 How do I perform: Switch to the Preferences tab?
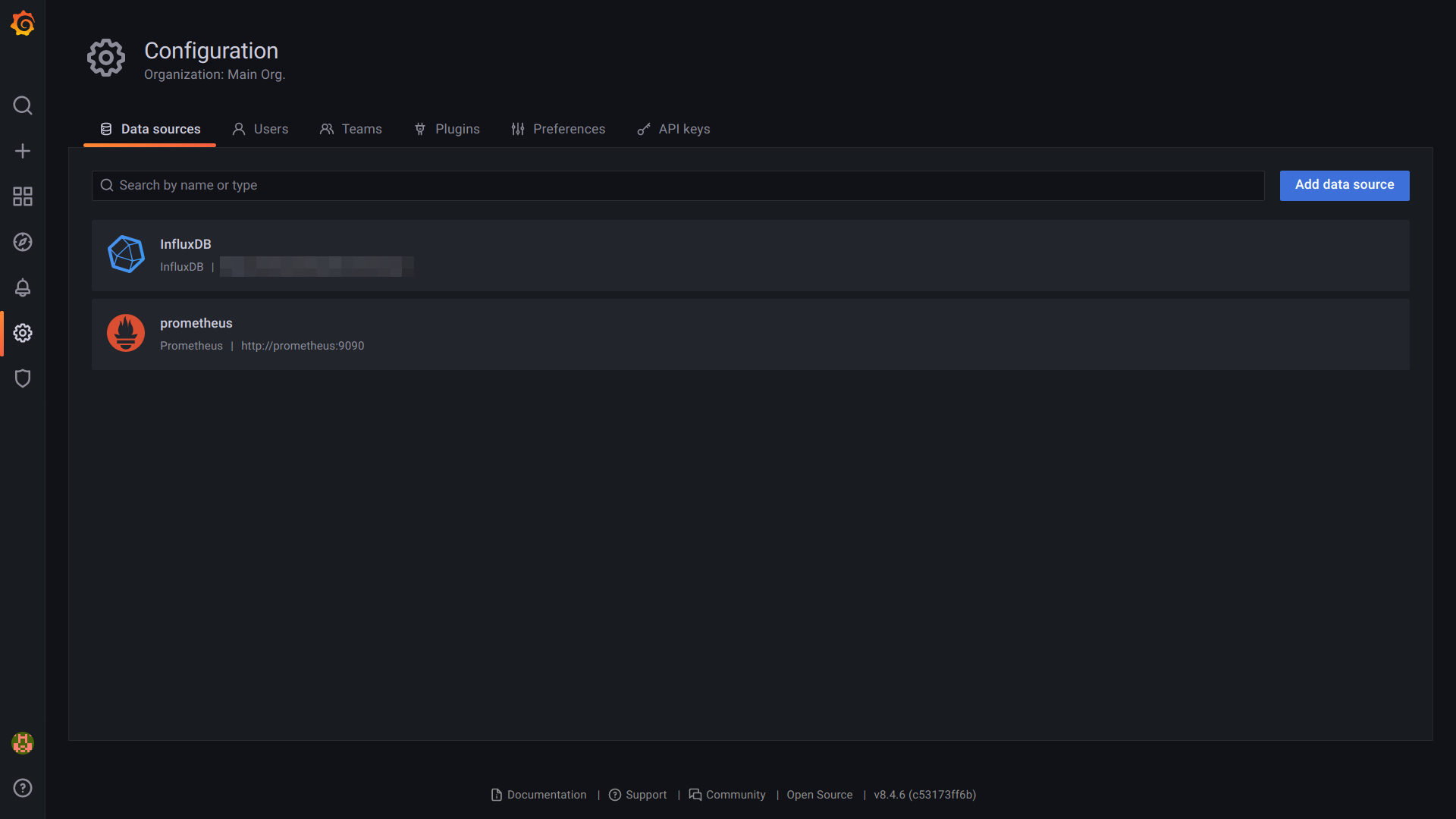pyautogui.click(x=558, y=129)
